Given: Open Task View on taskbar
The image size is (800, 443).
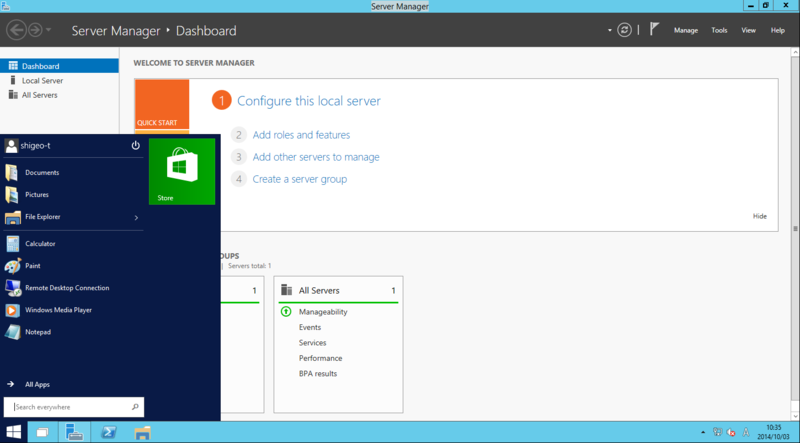Looking at the screenshot, I should coord(43,433).
